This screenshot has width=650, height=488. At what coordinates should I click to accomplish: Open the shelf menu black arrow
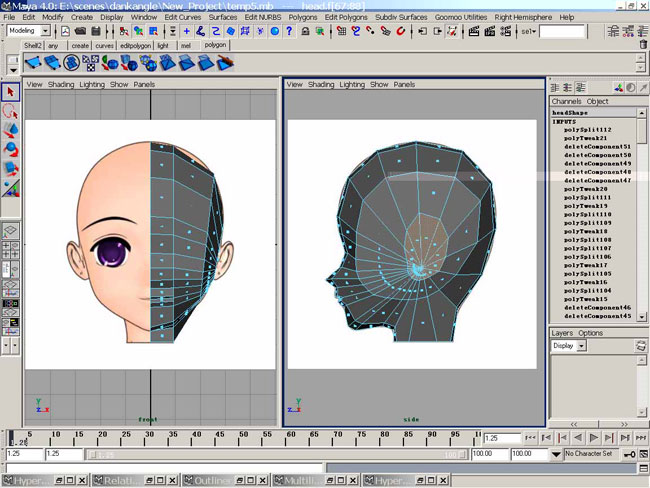point(13,70)
